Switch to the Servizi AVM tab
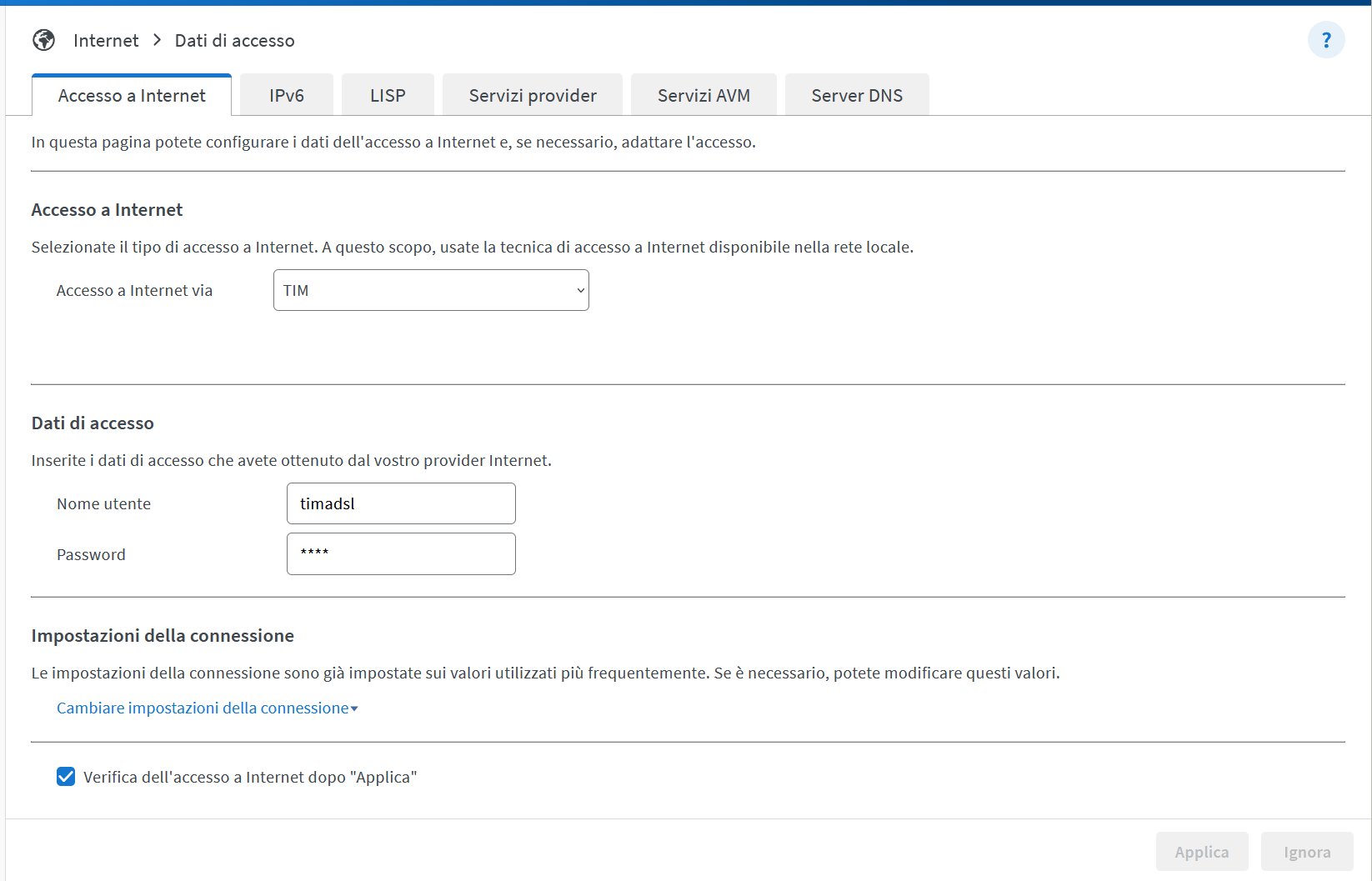The image size is (1372, 881). pos(704,96)
